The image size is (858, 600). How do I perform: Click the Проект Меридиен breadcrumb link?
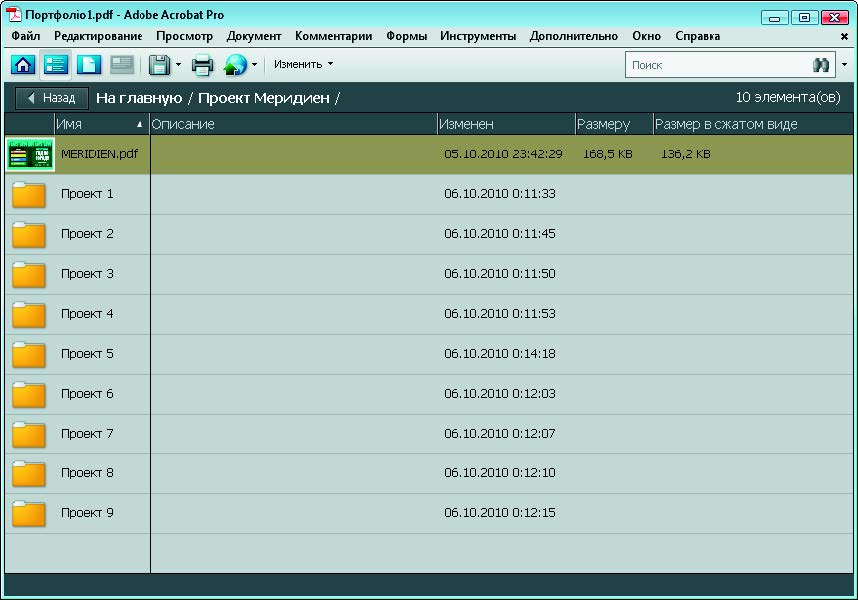point(264,98)
